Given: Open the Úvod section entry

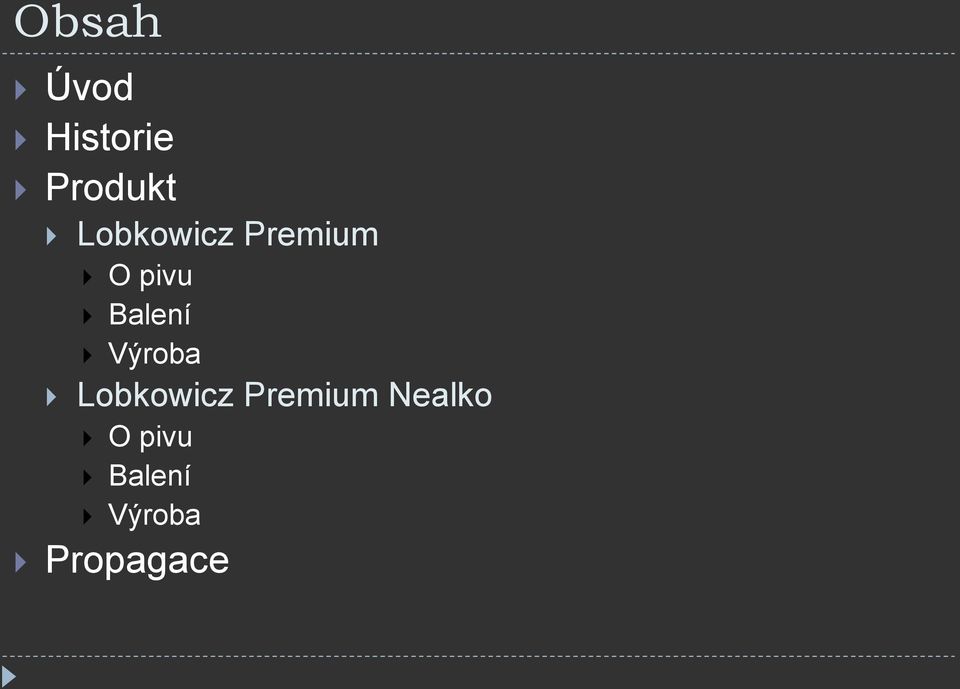Looking at the screenshot, I should (89, 85).
